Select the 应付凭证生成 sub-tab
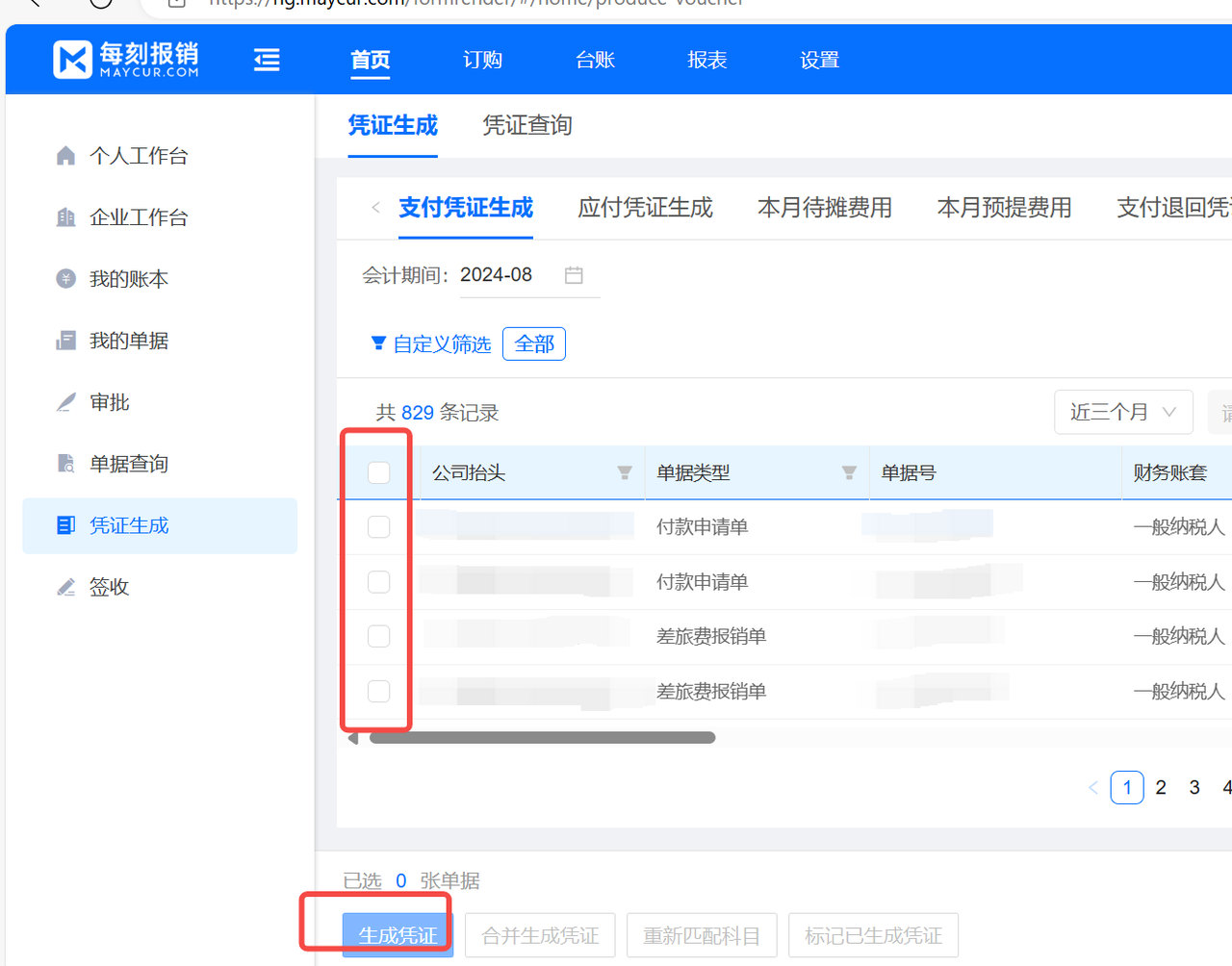 645,208
